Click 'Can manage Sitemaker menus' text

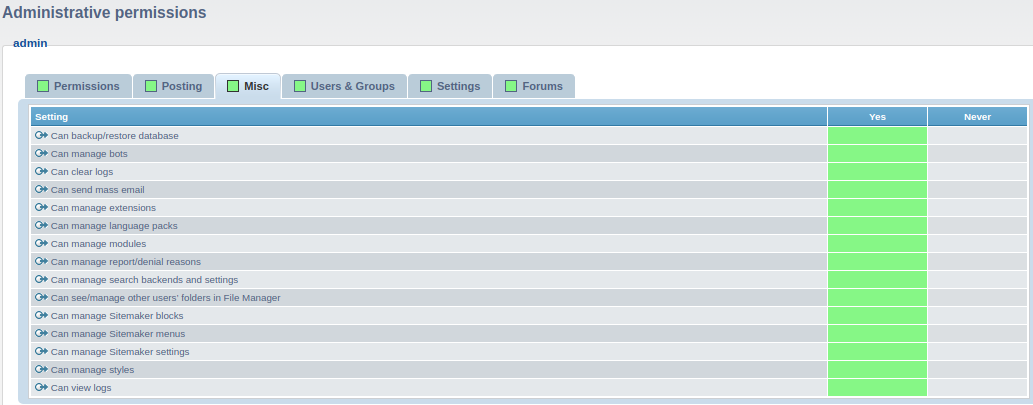pos(118,334)
